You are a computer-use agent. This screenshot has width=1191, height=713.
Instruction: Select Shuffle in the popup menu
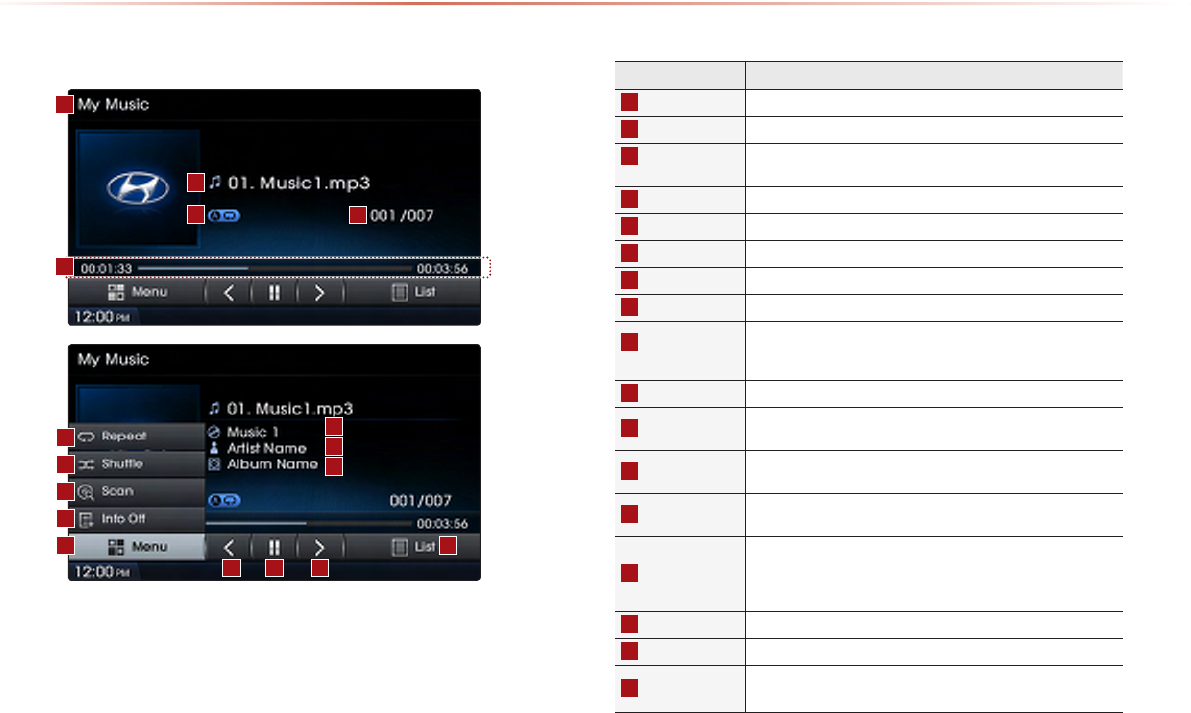point(137,464)
